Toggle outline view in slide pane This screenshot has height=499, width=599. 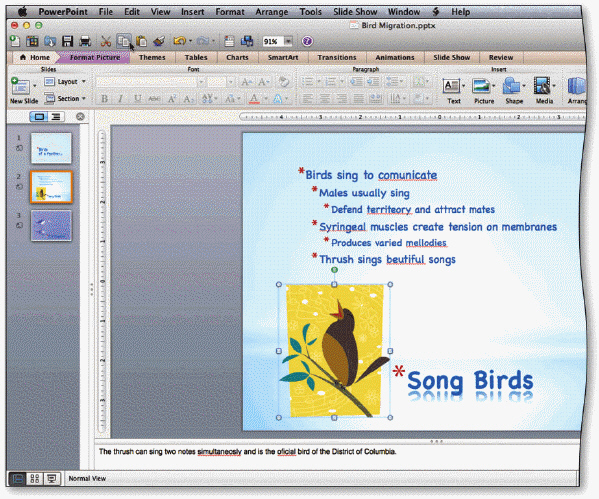(56, 117)
